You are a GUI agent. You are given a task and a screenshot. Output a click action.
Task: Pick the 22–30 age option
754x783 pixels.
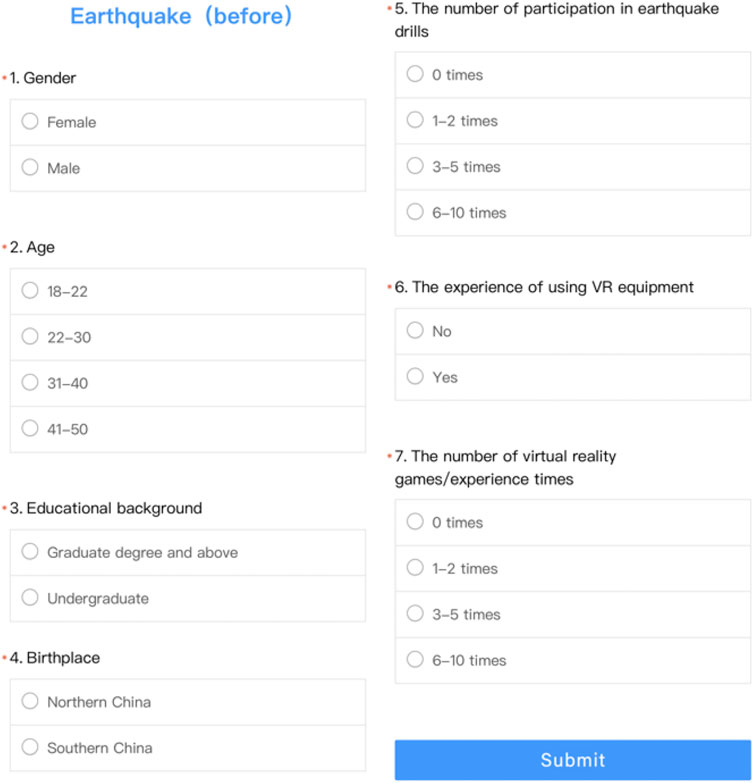pos(30,337)
